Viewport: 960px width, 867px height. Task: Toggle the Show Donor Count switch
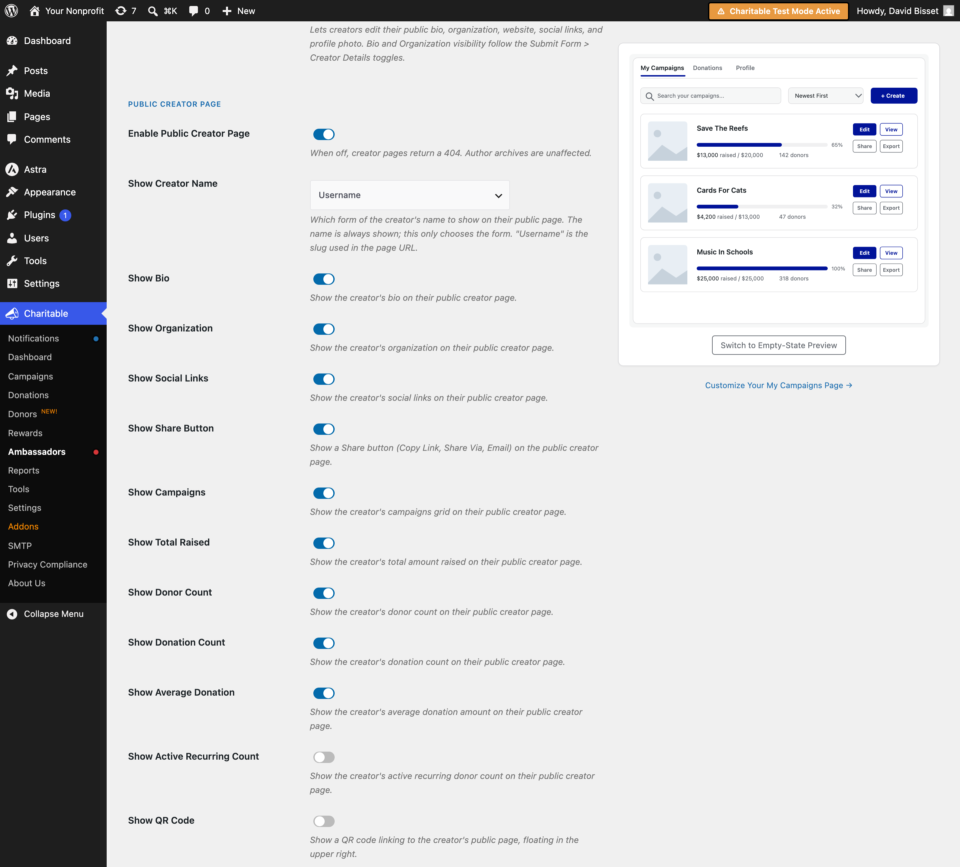(x=323, y=593)
